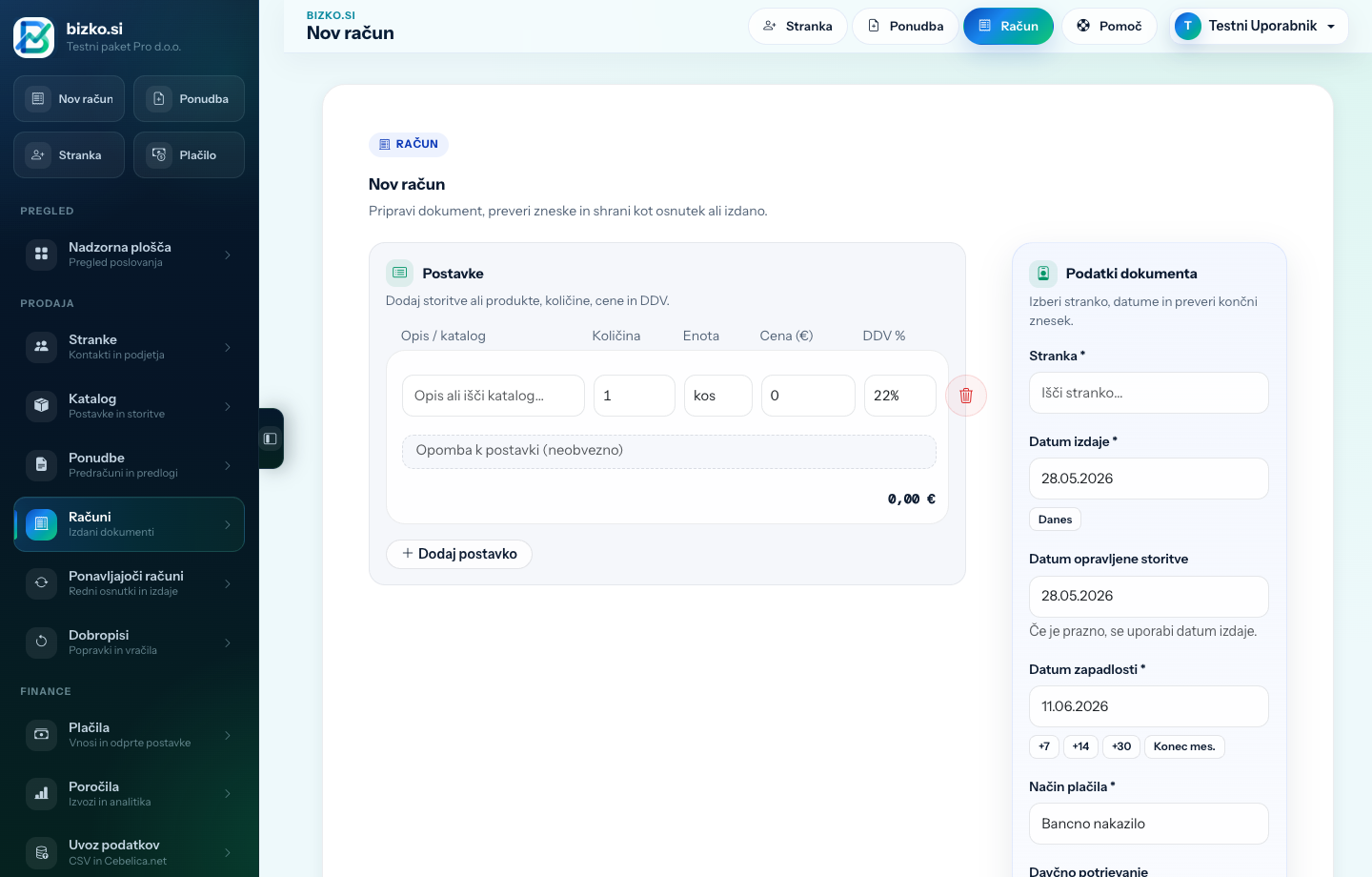The height and width of the screenshot is (877, 1372).
Task: Click the Postavke section list icon
Action: pos(400,273)
